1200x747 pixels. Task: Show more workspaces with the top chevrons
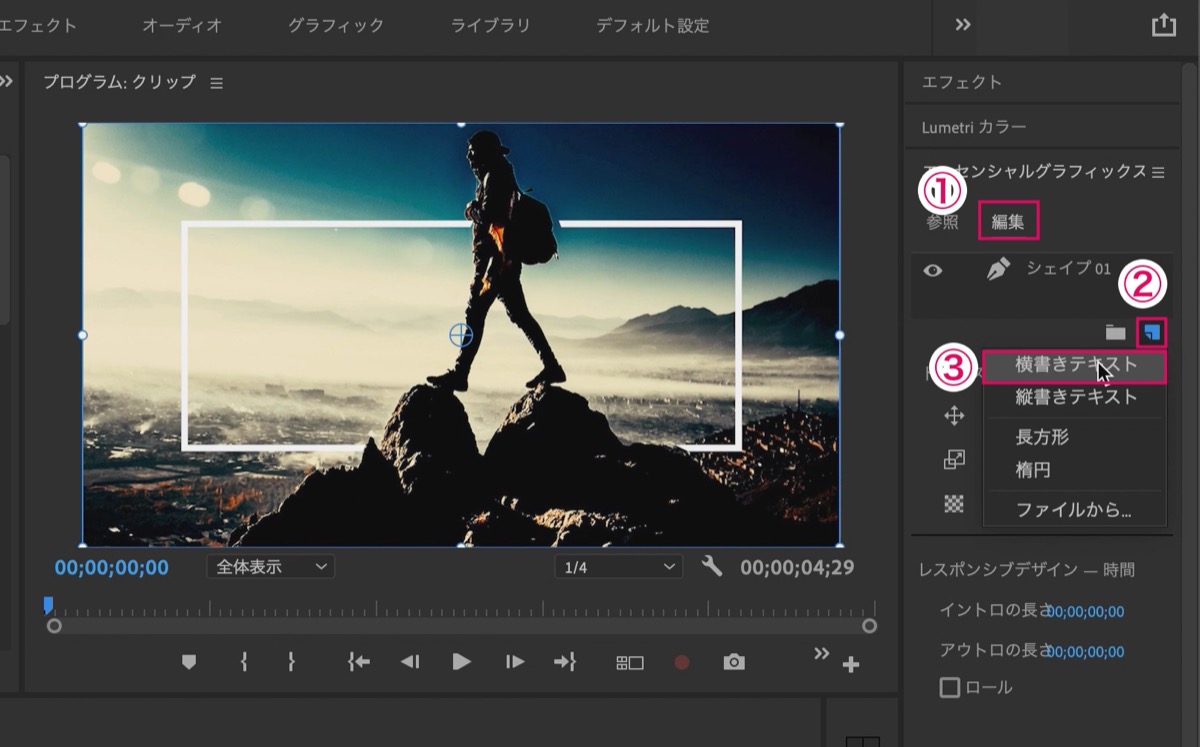(x=963, y=25)
